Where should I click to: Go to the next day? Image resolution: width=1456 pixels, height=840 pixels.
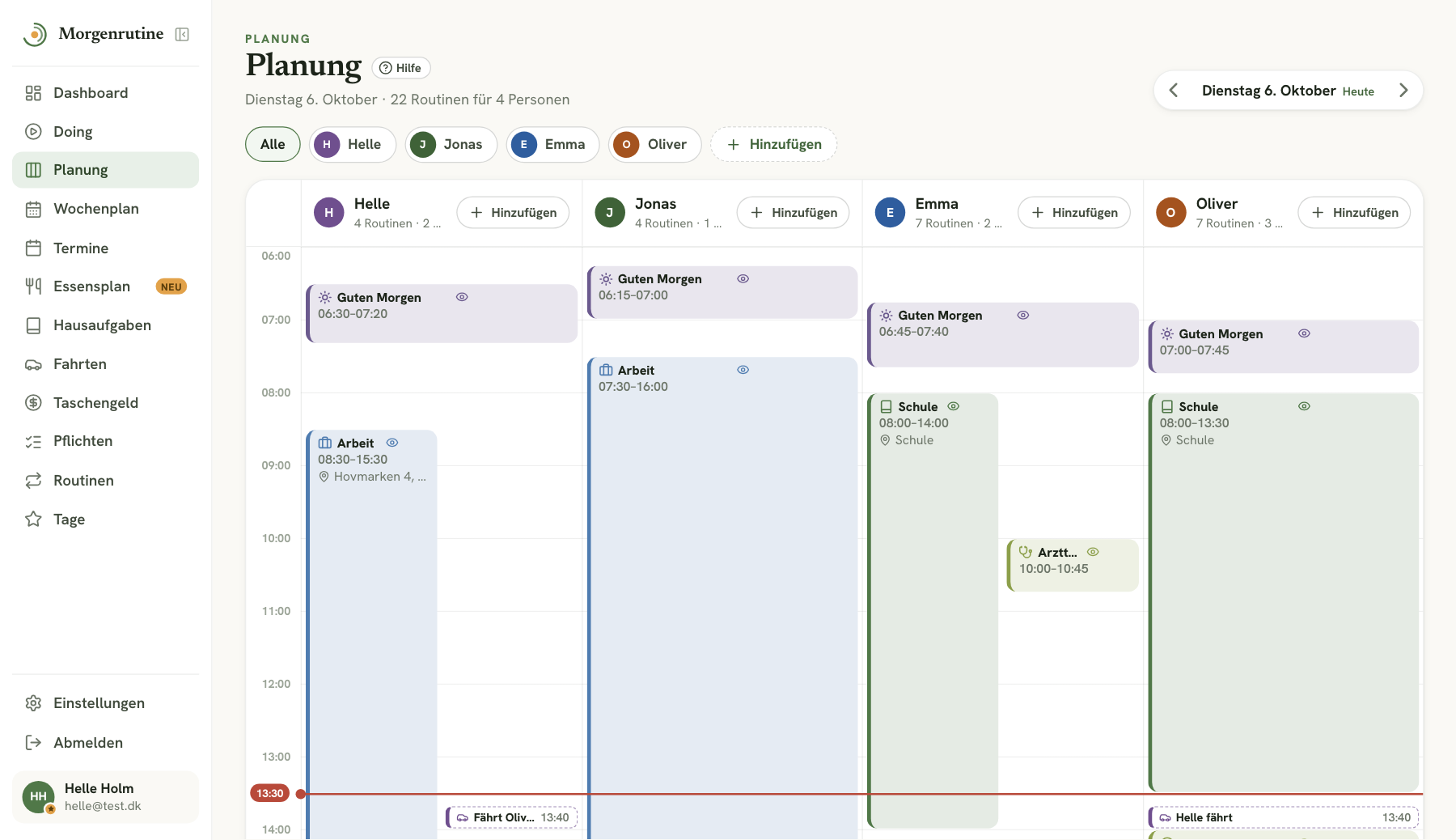coord(1403,91)
